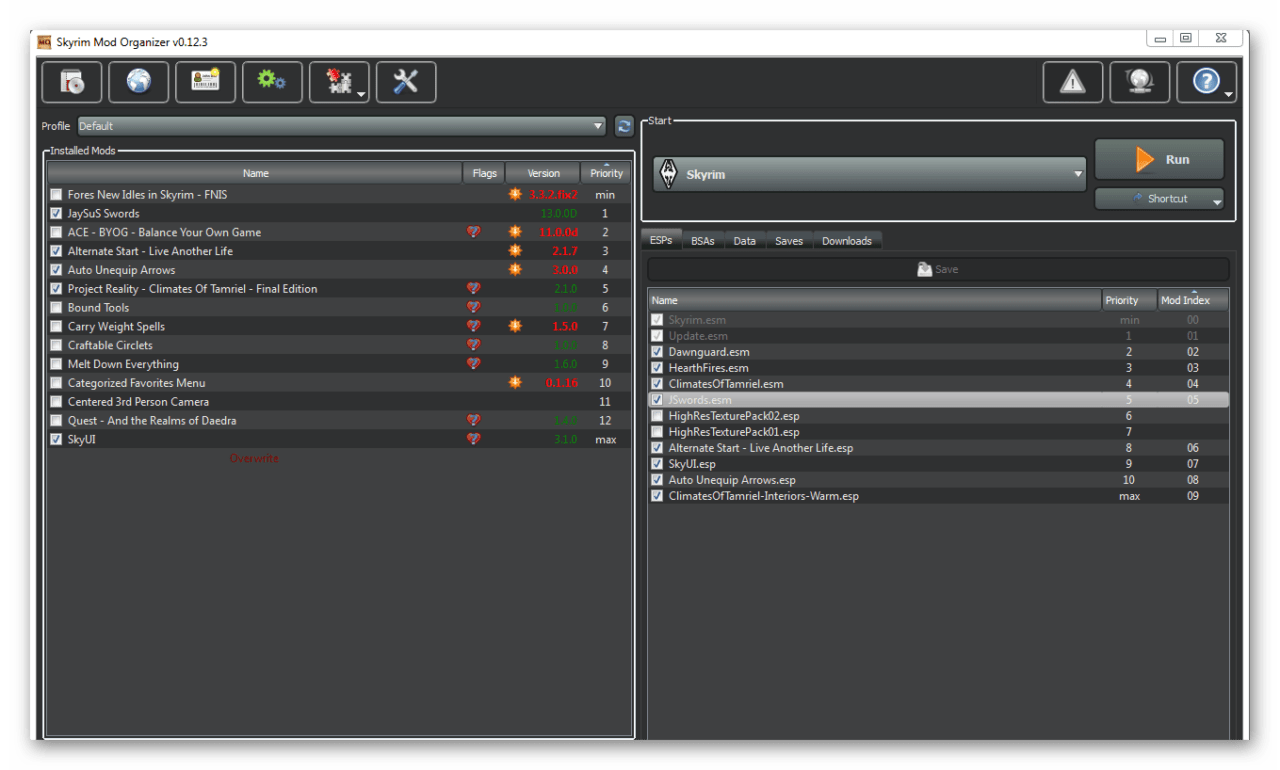Open the Data tab
The image size is (1280, 770).
coord(745,241)
